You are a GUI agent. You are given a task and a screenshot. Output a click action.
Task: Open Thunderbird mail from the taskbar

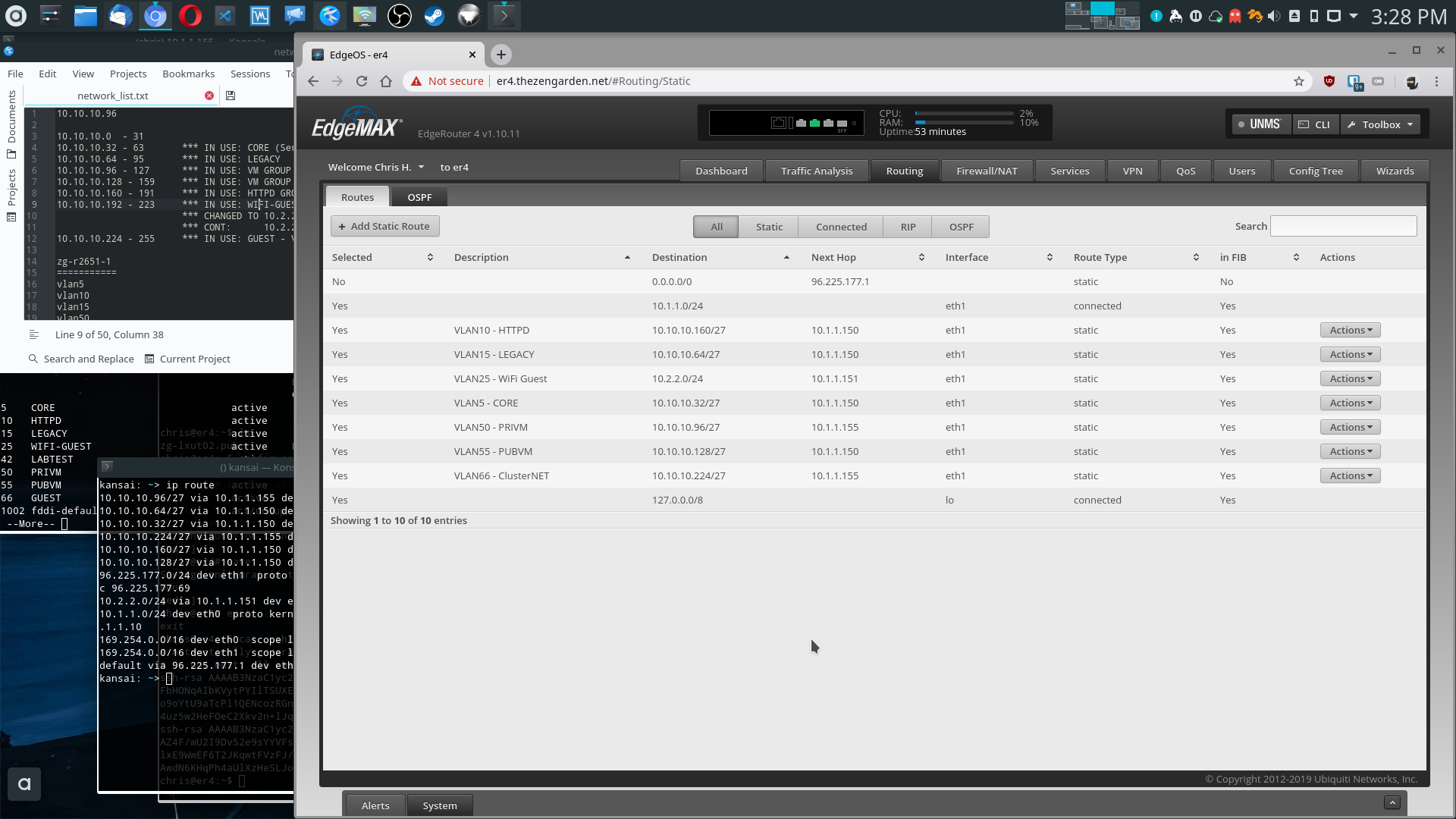[x=120, y=15]
